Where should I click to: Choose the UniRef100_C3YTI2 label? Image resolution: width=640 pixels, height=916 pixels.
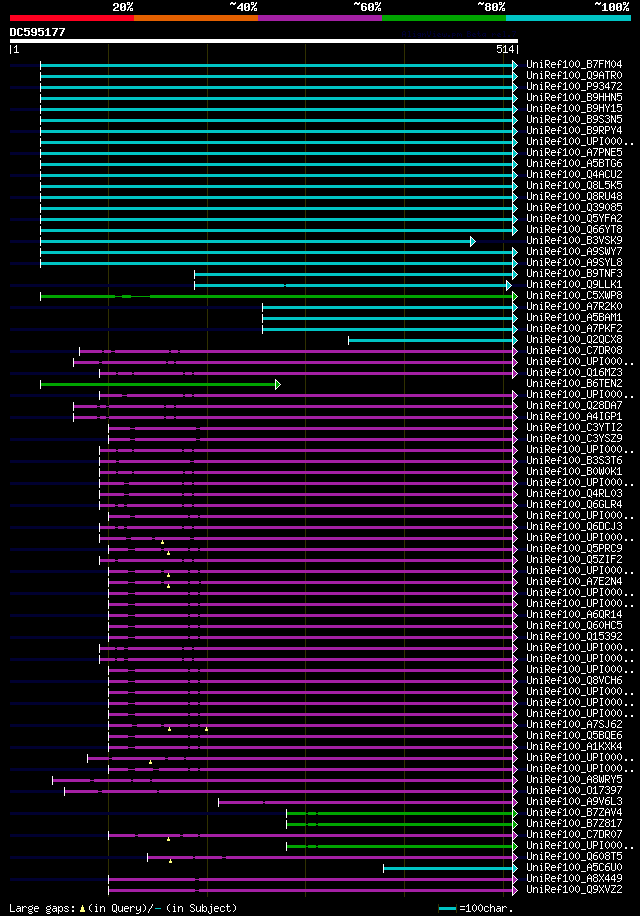coord(574,428)
